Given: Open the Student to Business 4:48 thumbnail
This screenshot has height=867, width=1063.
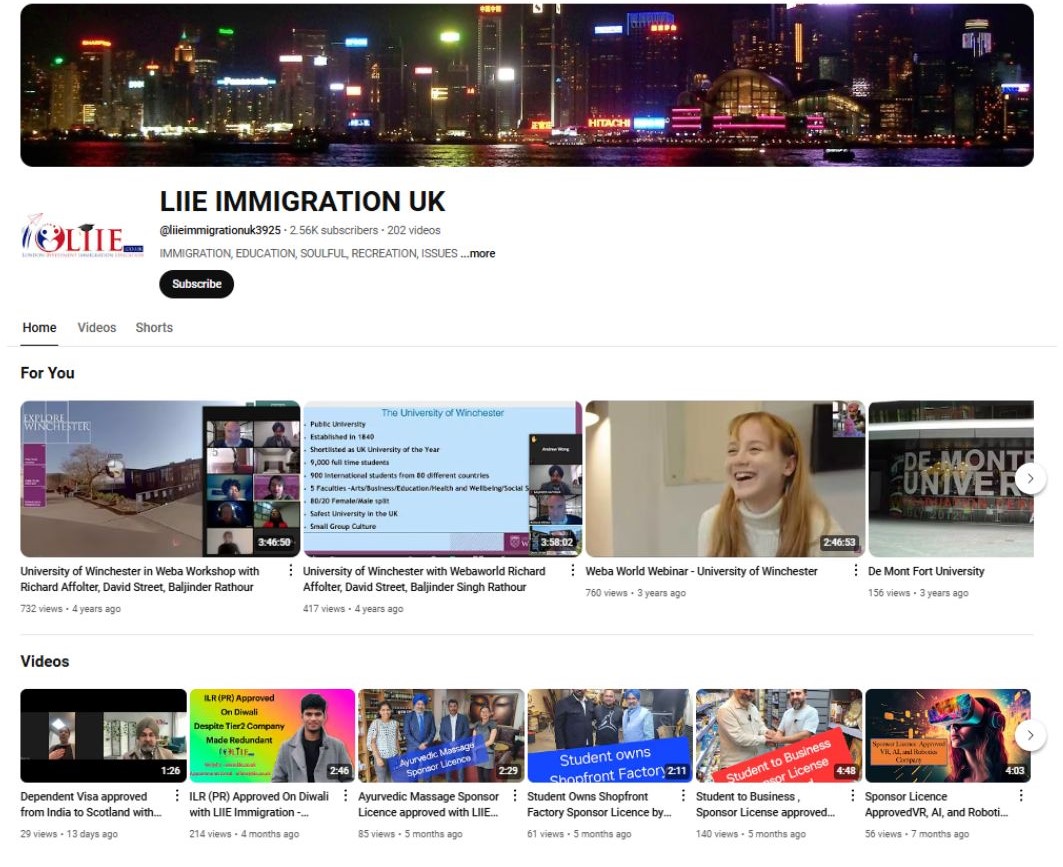Looking at the screenshot, I should click(779, 735).
